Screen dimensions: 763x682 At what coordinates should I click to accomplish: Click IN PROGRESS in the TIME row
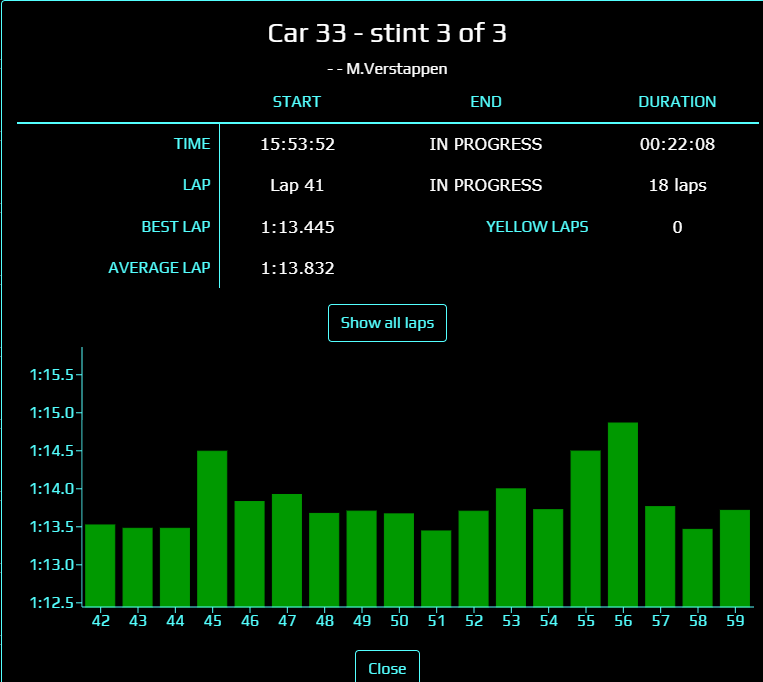[x=486, y=144]
